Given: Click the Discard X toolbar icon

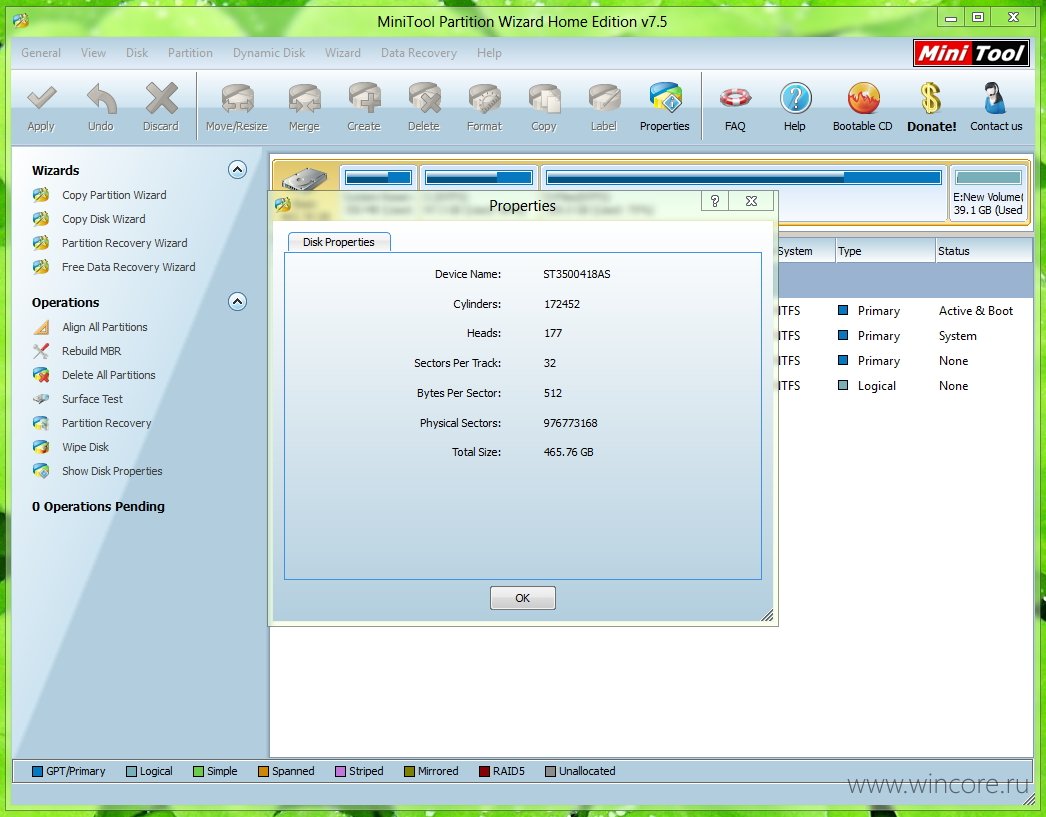Looking at the screenshot, I should (x=161, y=99).
